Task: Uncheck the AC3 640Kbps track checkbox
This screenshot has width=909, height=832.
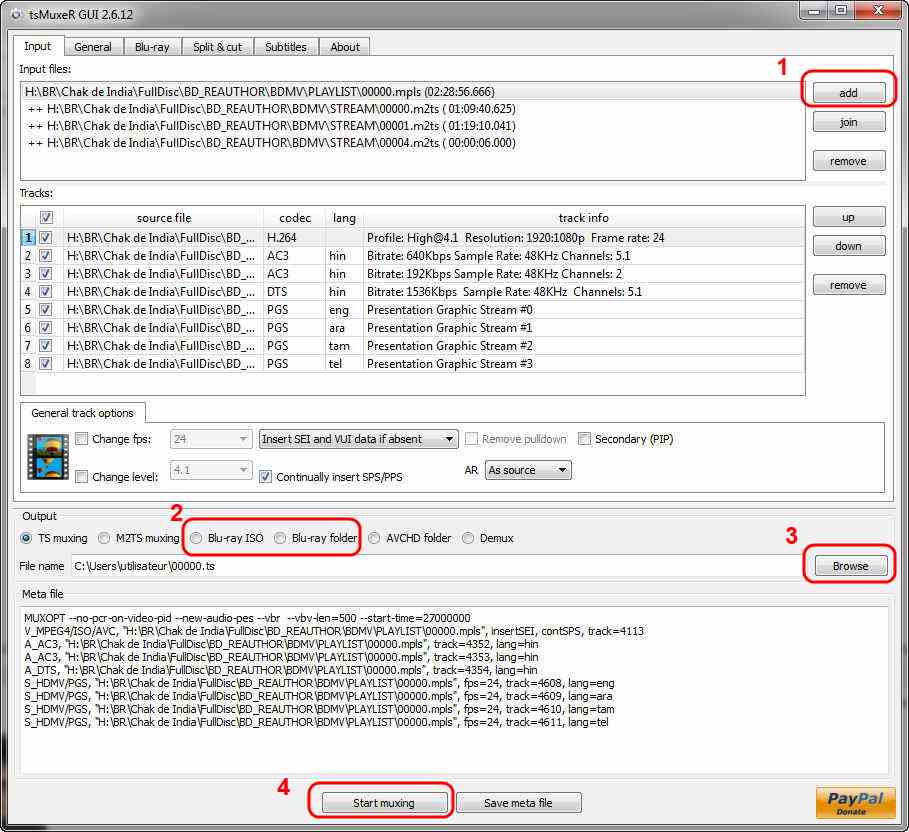Action: (45, 256)
